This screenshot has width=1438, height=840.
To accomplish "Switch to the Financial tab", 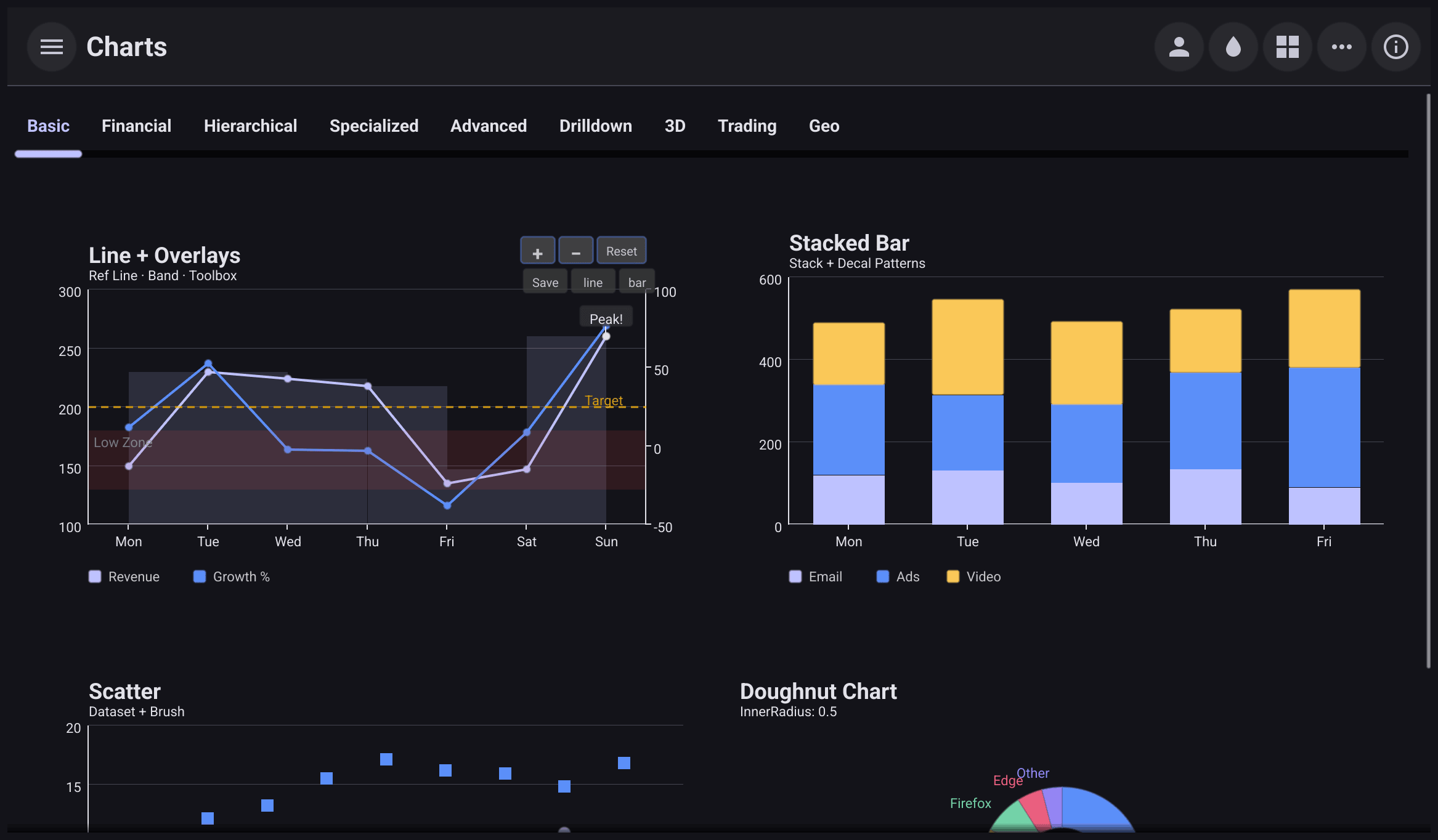I will tap(137, 126).
